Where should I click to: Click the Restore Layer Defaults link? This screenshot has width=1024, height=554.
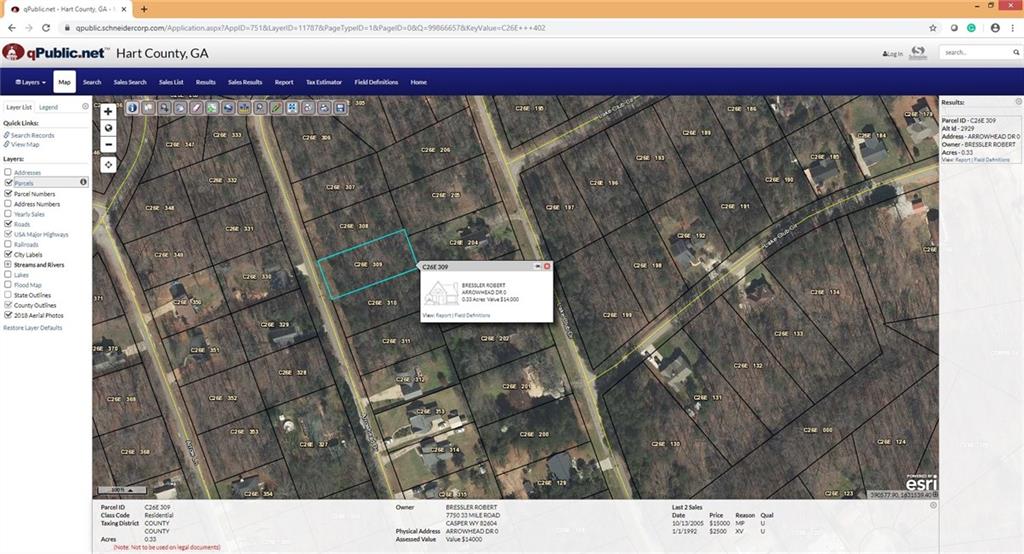pos(33,327)
